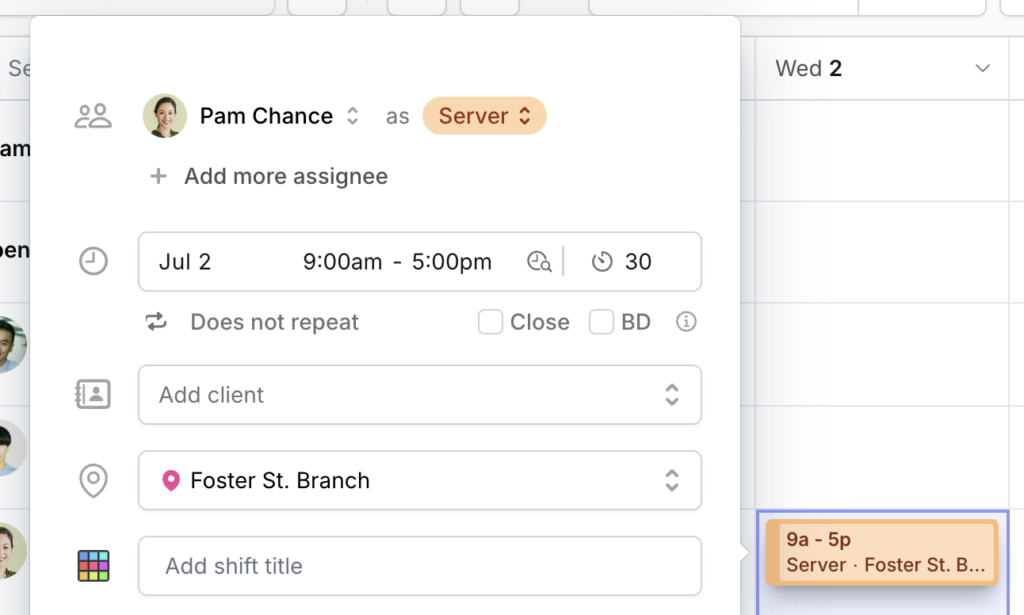Enable the Close checkbox
1024x615 pixels.
[490, 322]
